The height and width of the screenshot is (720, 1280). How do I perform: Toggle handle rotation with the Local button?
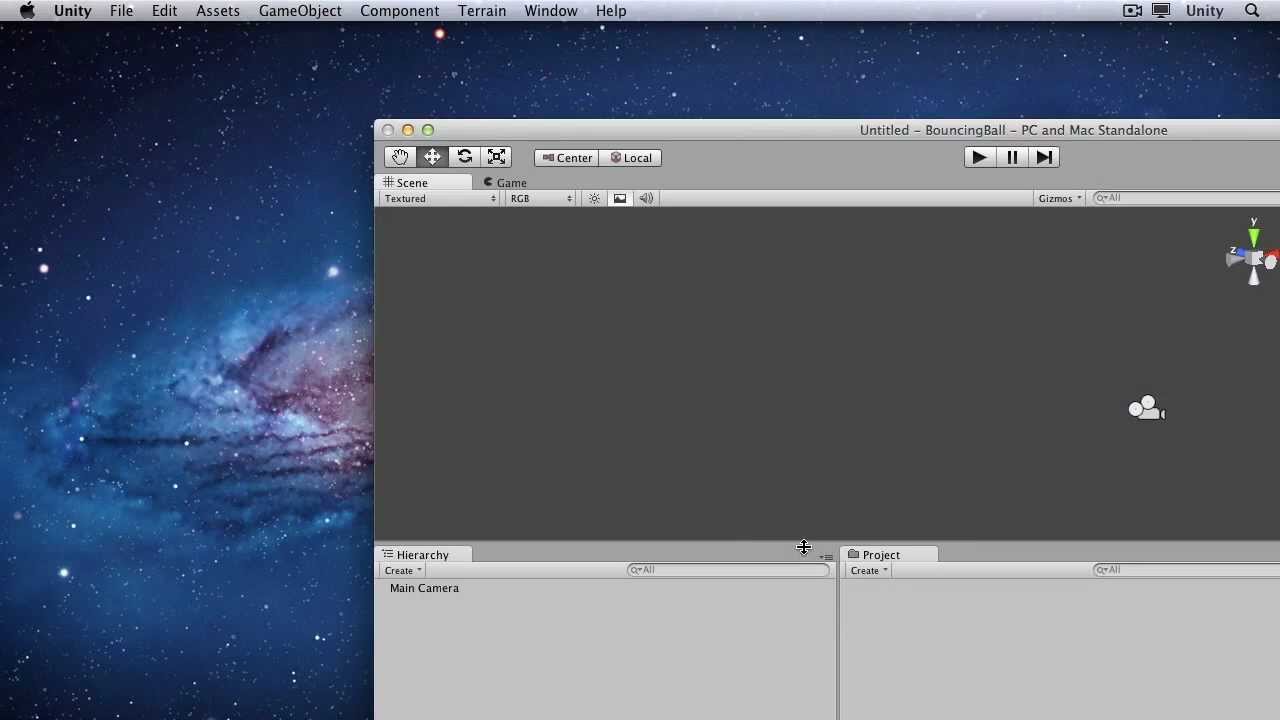click(x=630, y=158)
